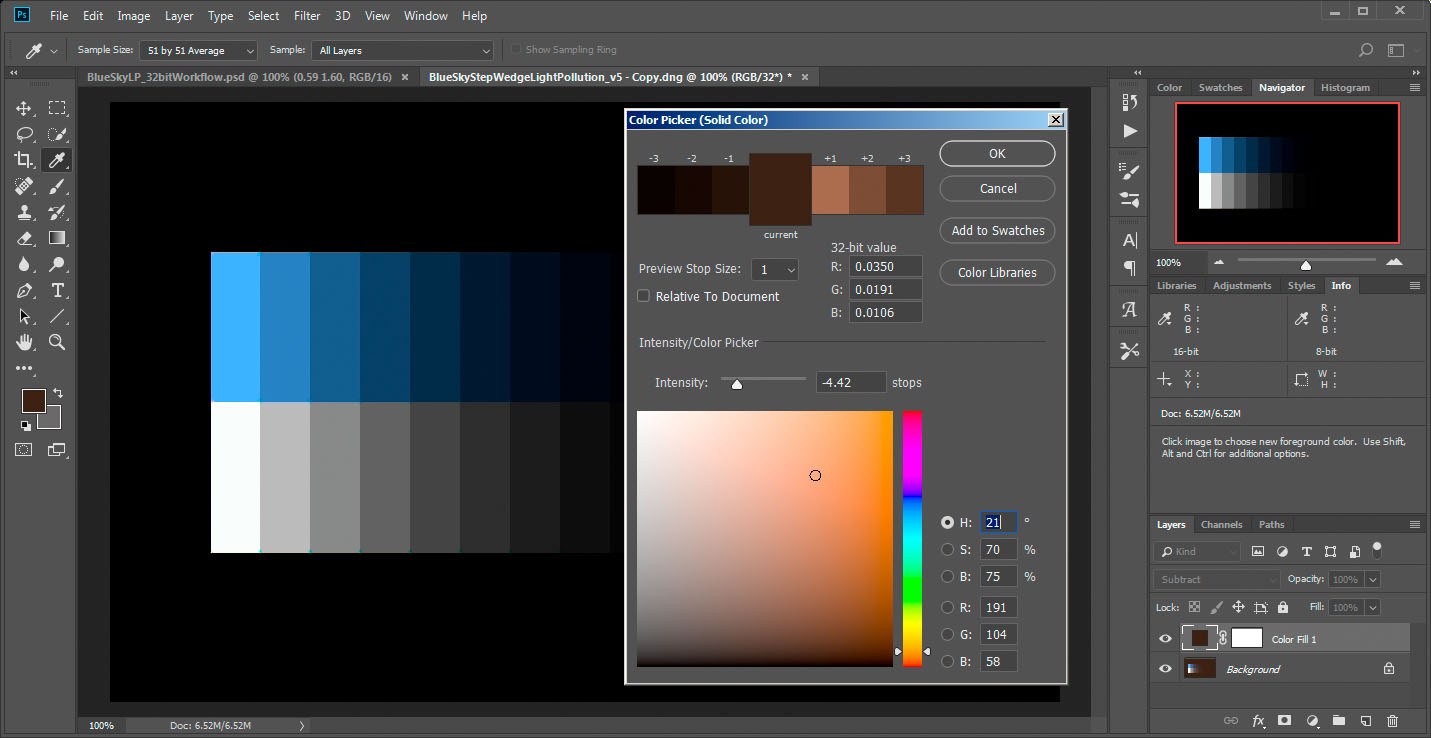Click the +2 stop preview swatch
1431x738 pixels.
(867, 190)
